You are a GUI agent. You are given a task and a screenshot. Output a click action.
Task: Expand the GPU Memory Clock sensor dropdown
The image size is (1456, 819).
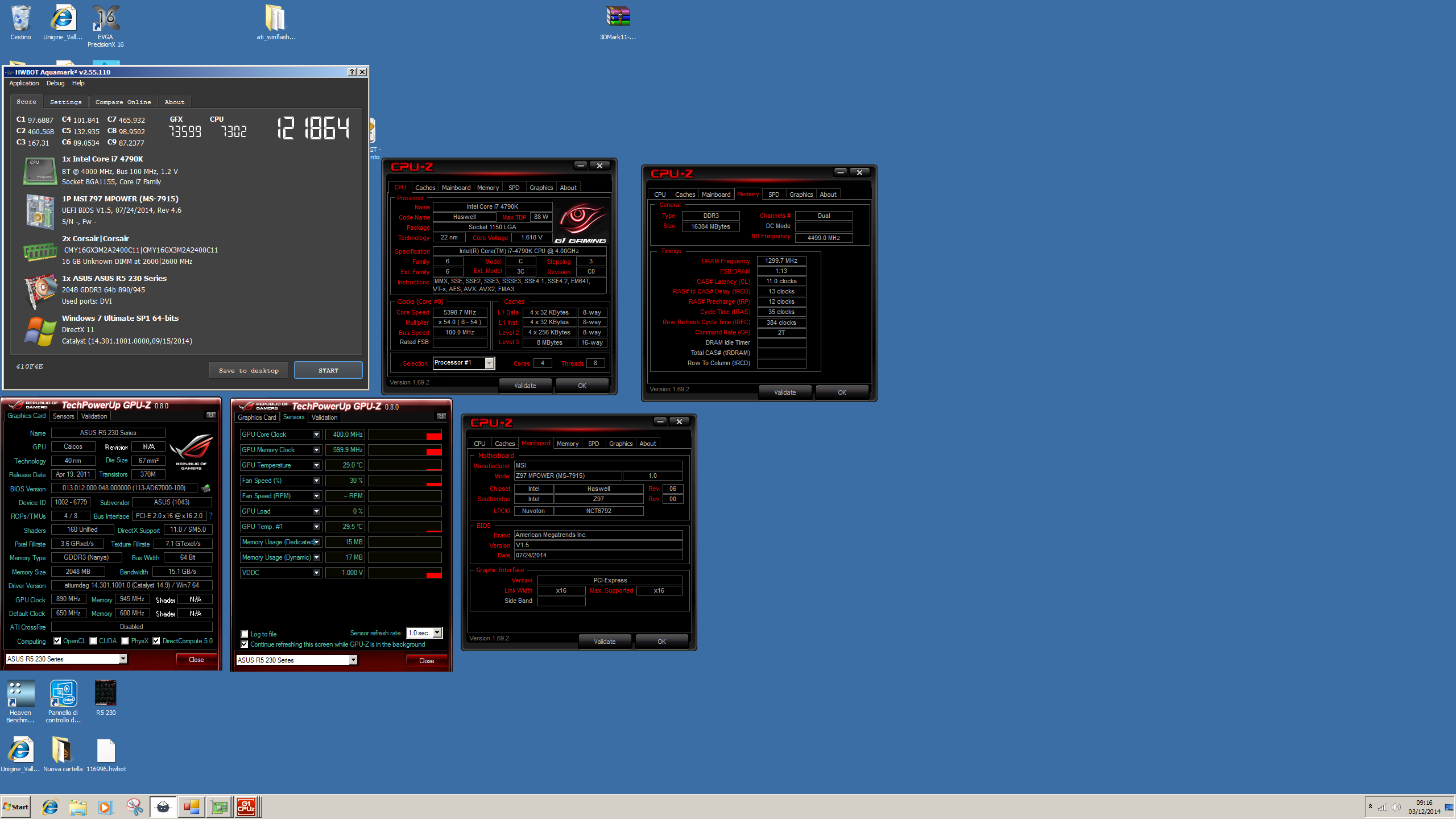[317, 450]
